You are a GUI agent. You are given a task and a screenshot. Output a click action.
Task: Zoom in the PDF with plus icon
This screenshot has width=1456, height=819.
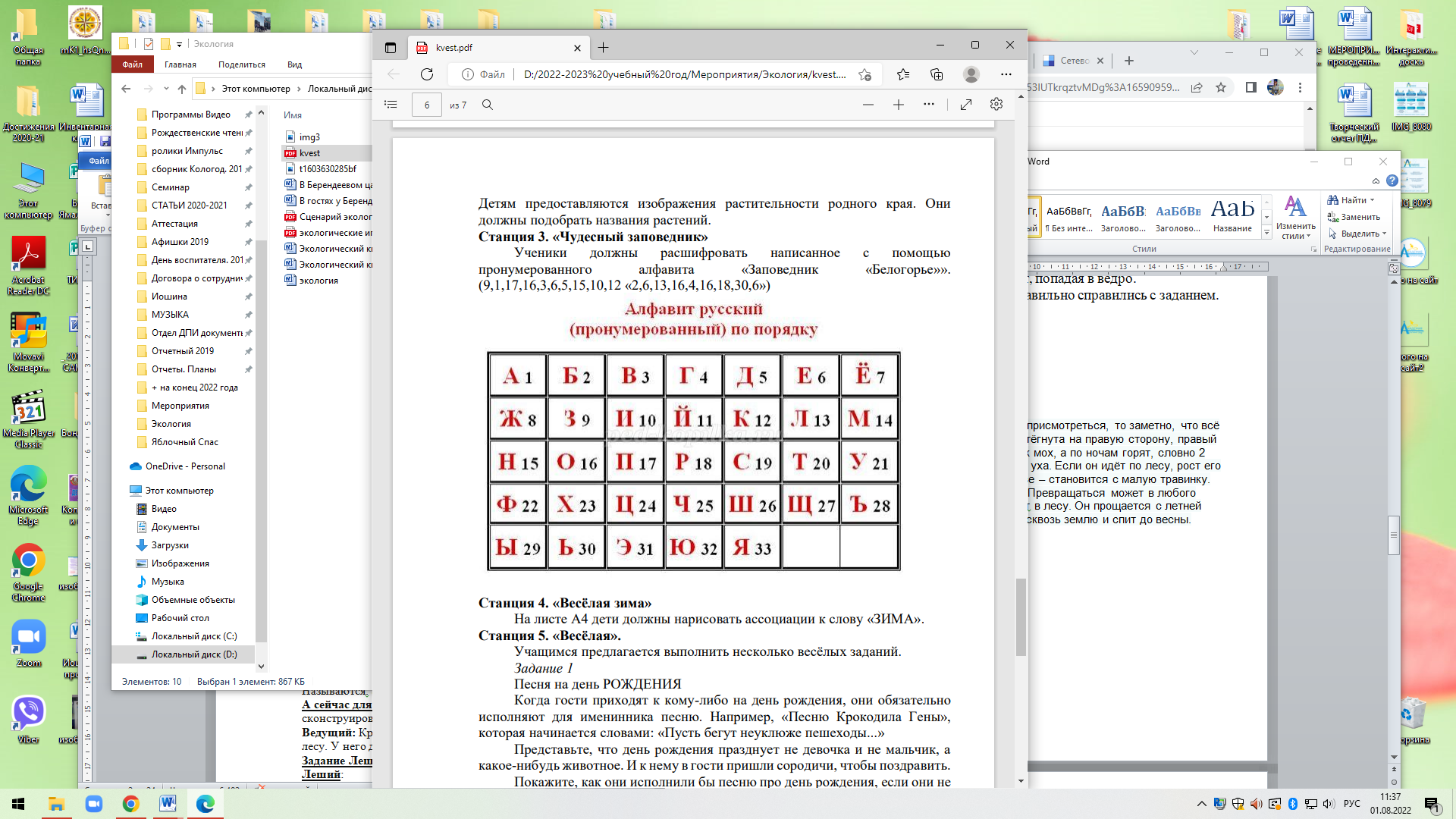click(899, 105)
